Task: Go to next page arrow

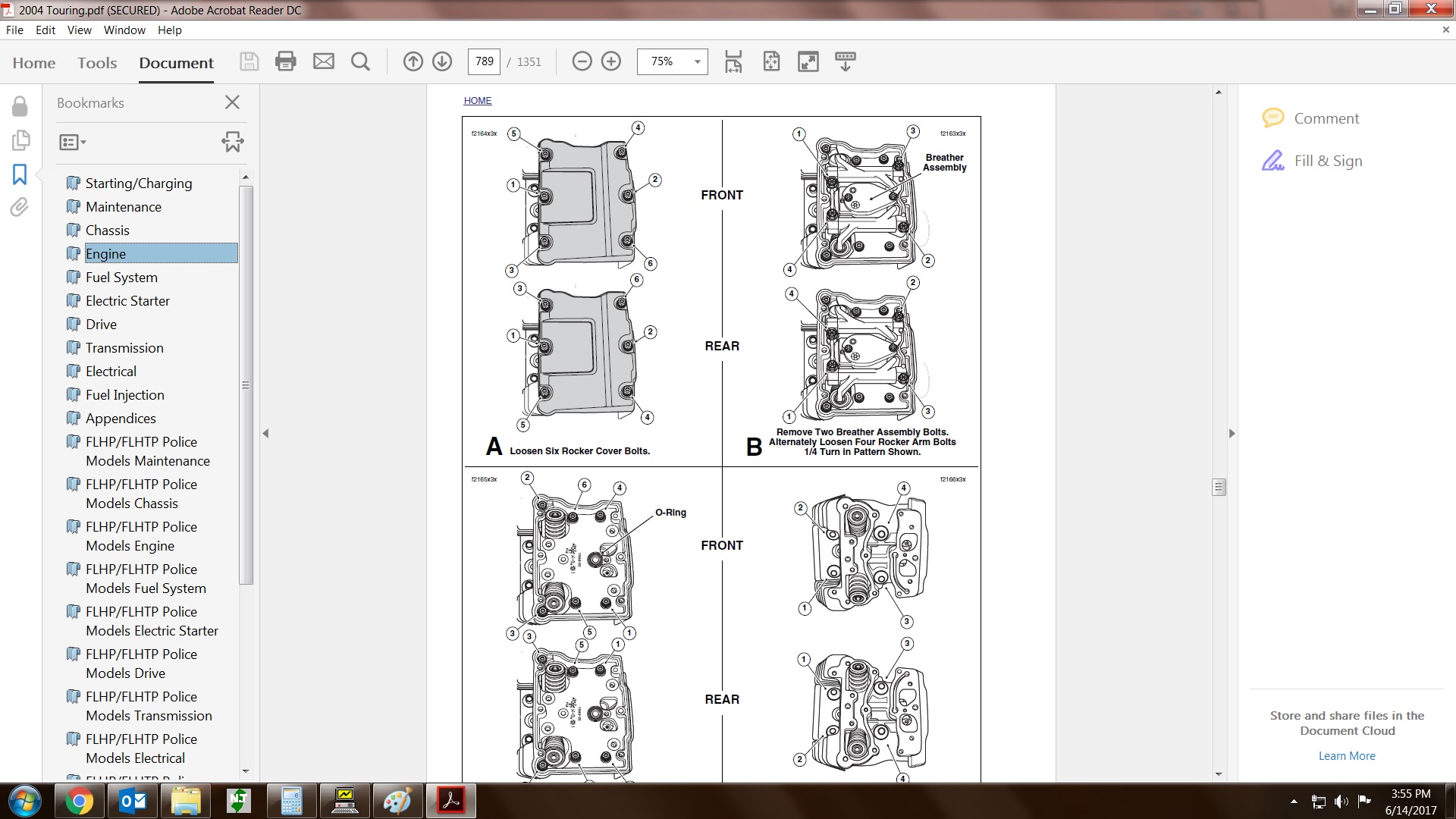Action: click(x=442, y=61)
